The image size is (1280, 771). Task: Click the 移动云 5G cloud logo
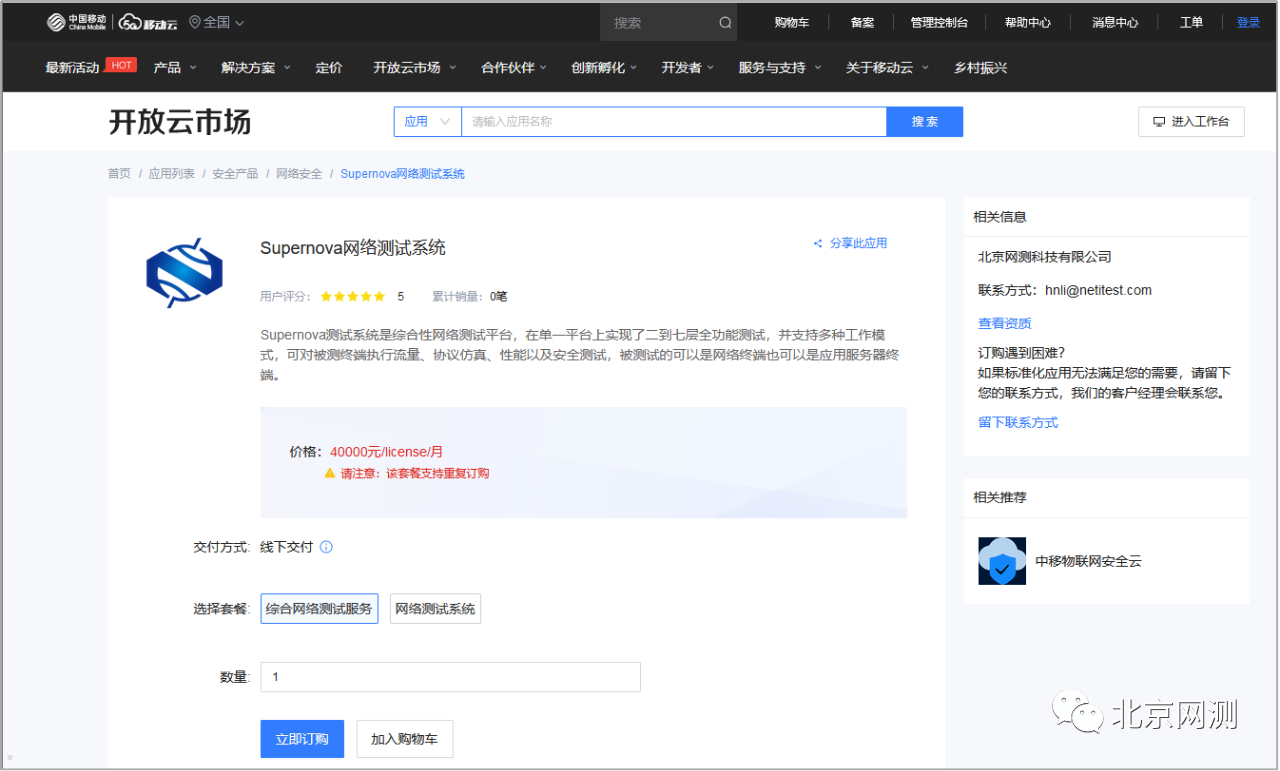click(x=148, y=22)
